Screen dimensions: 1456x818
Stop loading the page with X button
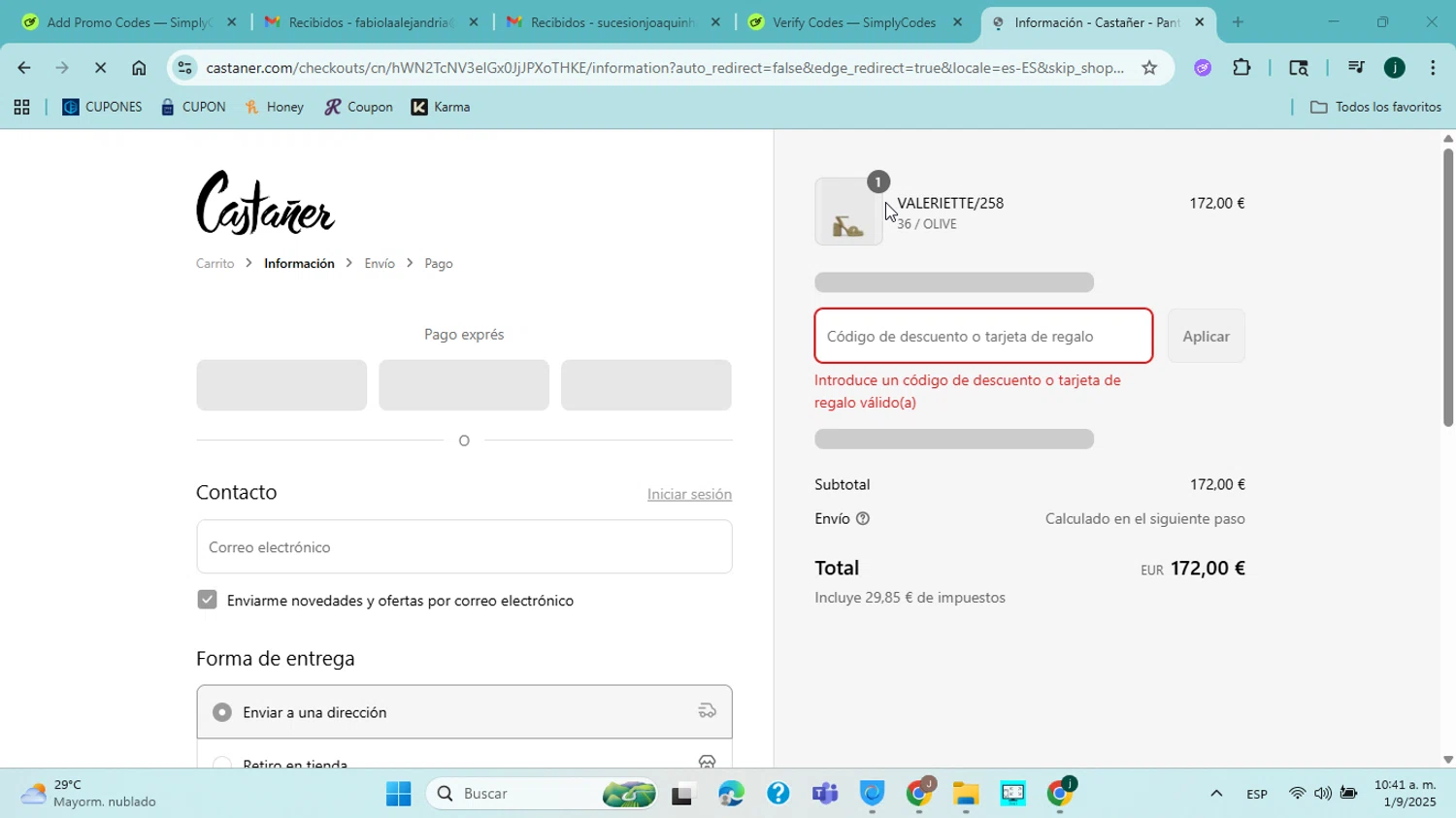click(x=100, y=68)
